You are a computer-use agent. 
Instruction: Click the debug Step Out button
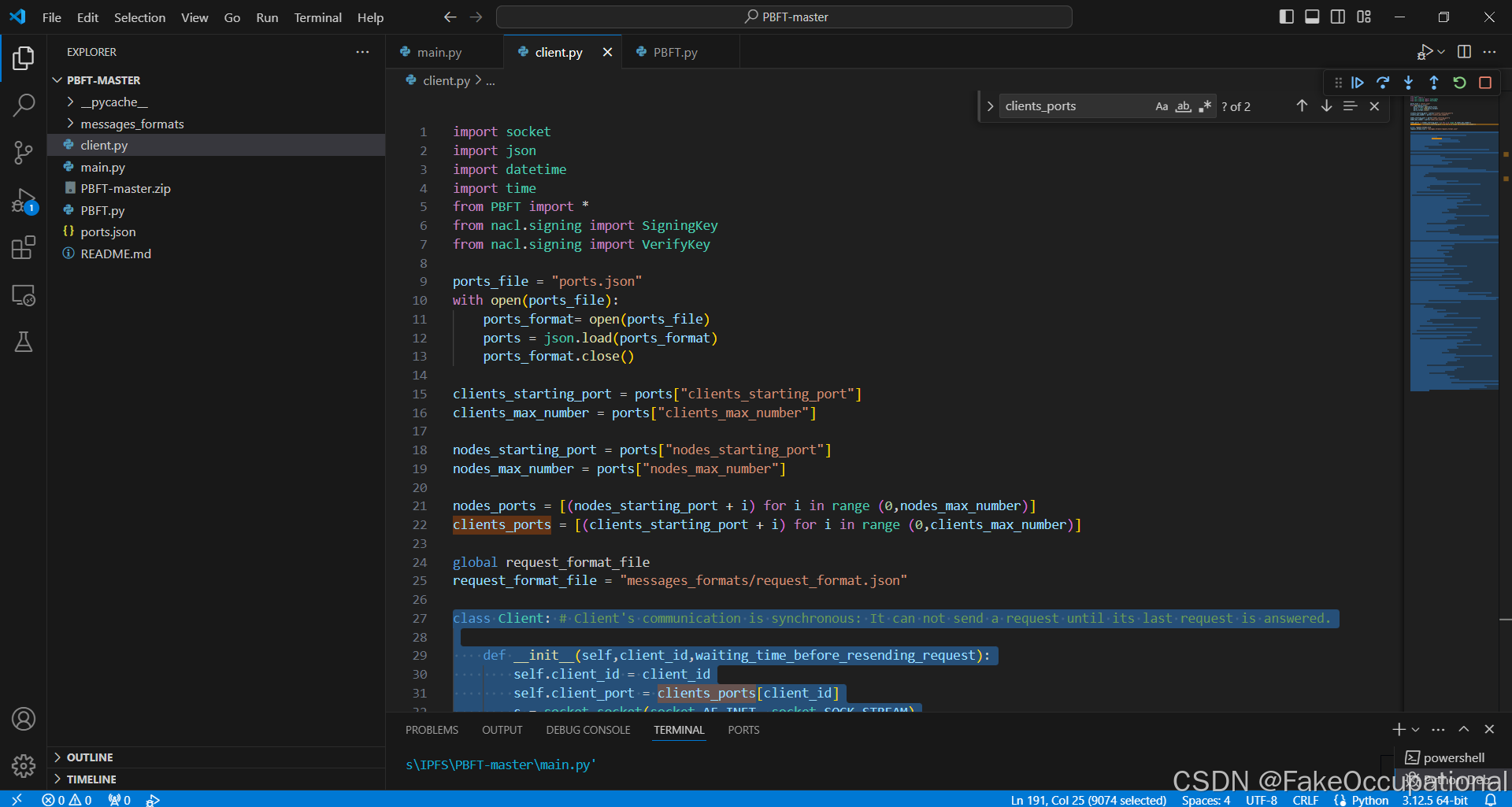pyautogui.click(x=1434, y=83)
